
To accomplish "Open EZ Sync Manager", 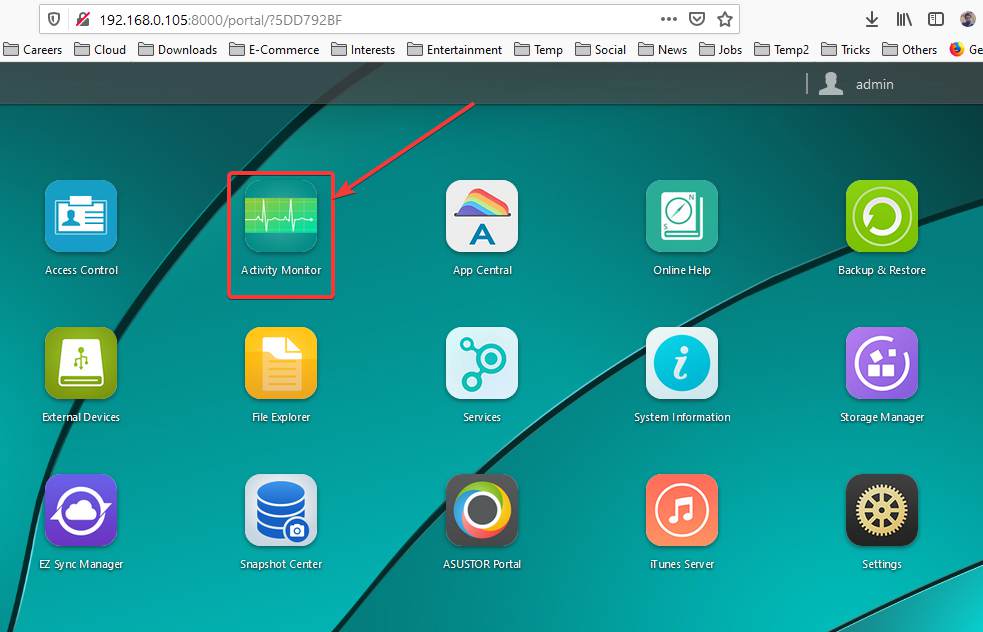I will [81, 510].
